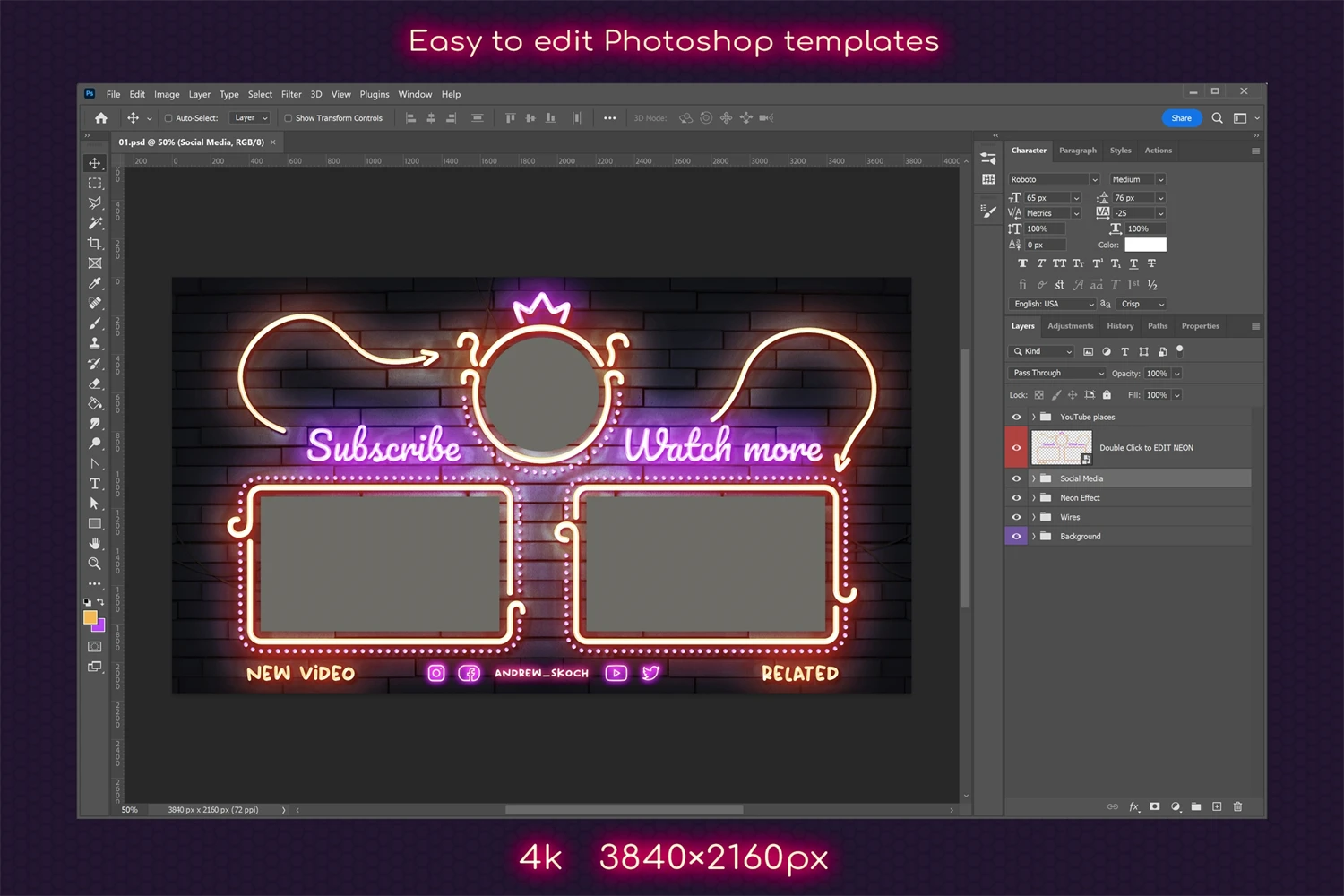Select the Horizontal Type tool
This screenshot has height=896, width=1344.
coord(95,484)
